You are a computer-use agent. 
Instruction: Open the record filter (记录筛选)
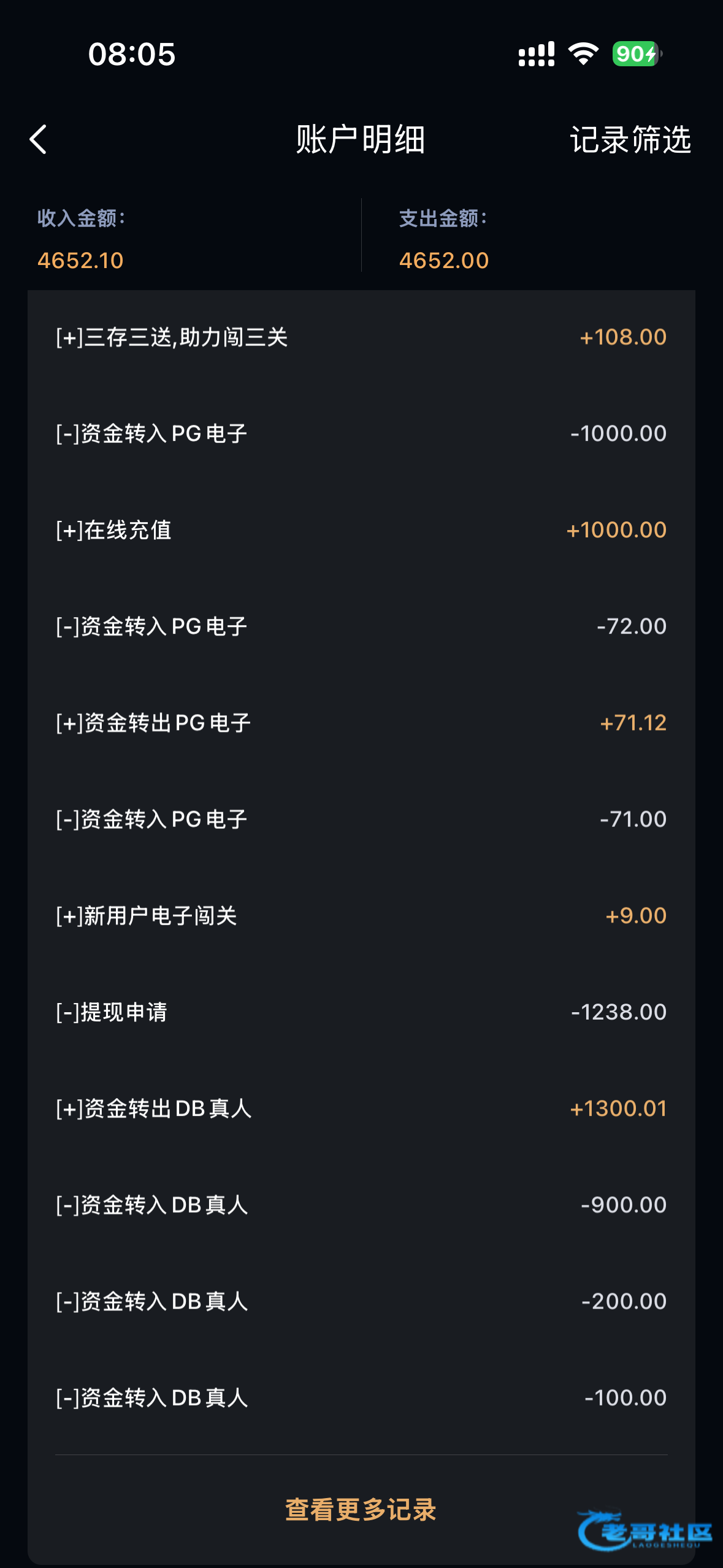(630, 140)
